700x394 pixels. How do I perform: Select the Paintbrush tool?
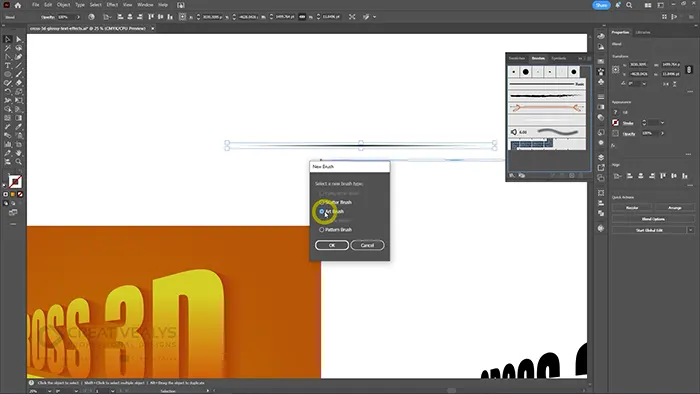pos(19,75)
